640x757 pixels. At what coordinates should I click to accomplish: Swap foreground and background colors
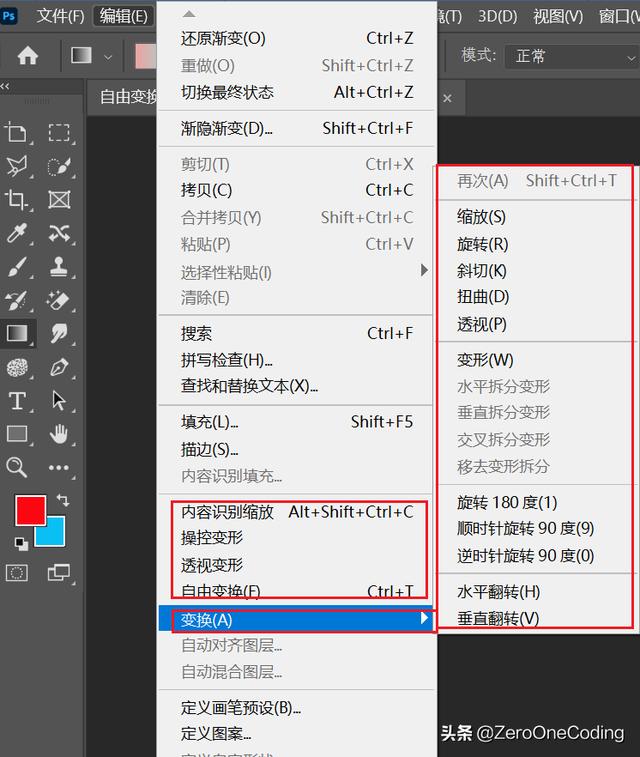[x=64, y=499]
